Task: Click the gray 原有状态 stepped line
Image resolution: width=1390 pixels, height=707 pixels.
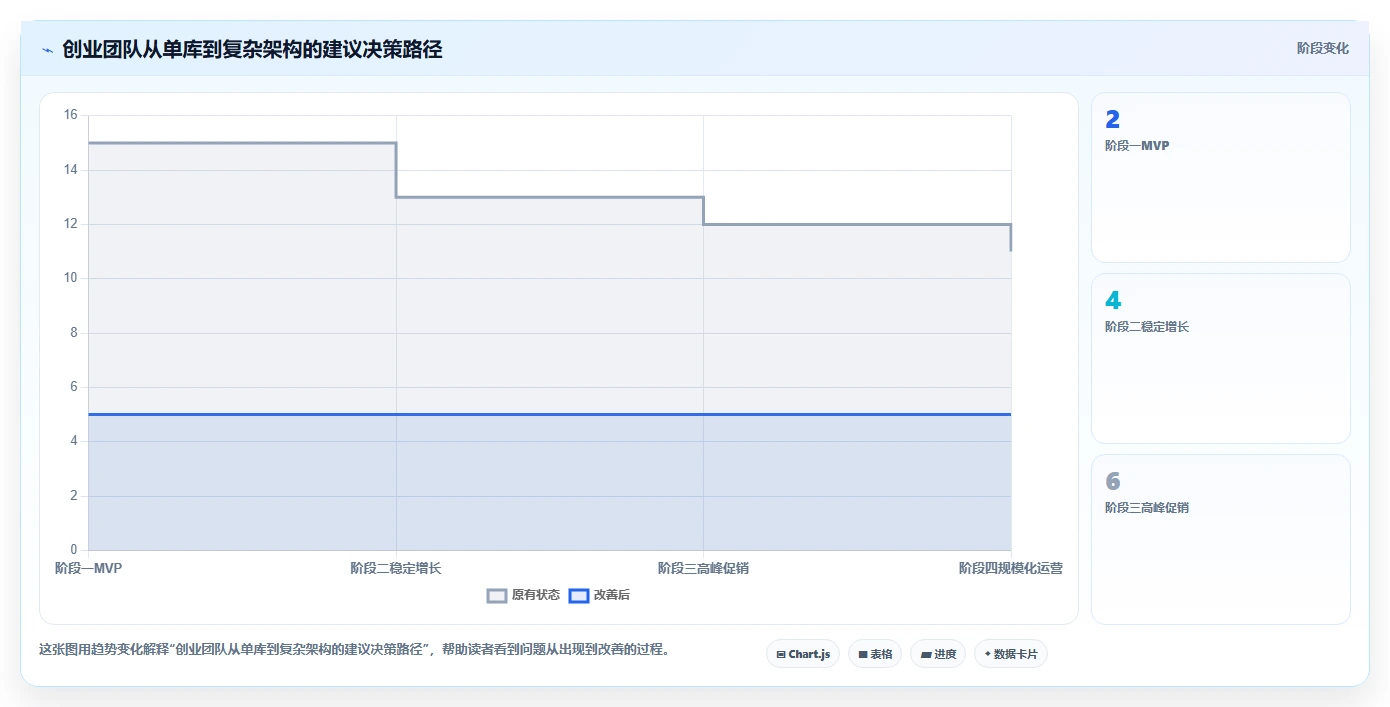Action: [550, 197]
